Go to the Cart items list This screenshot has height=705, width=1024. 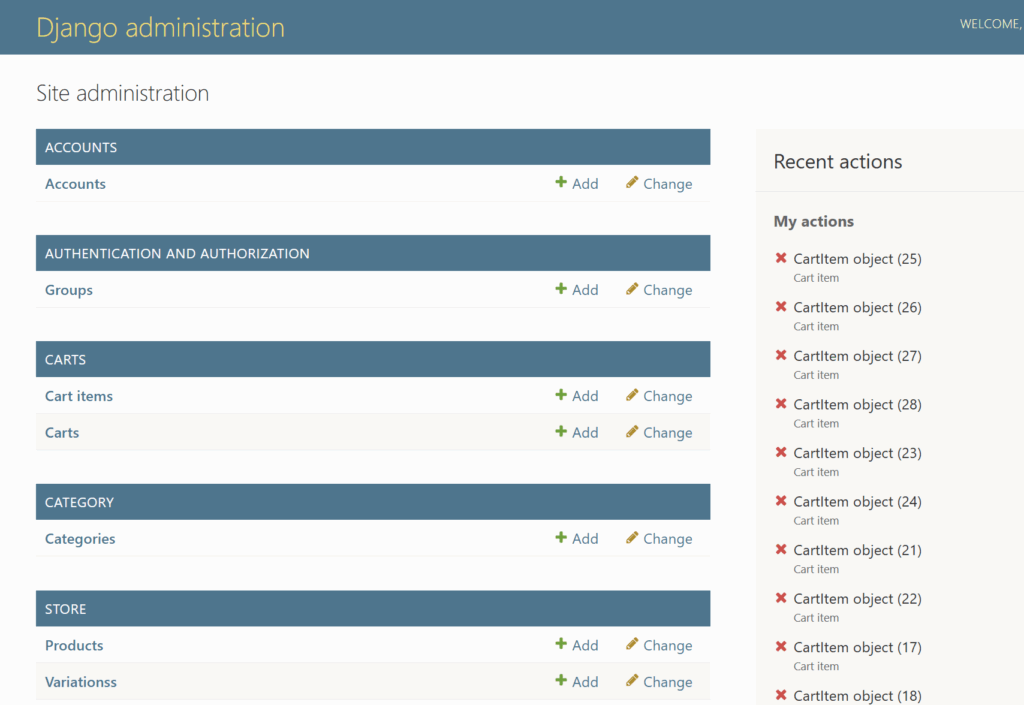[x=79, y=396]
